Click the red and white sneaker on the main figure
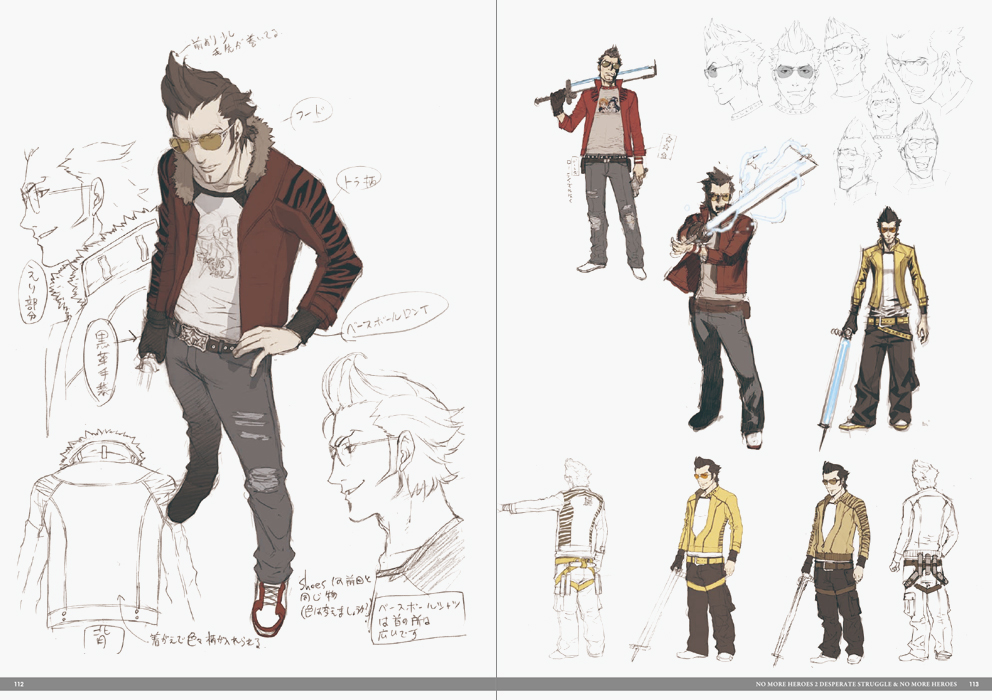 click(270, 606)
